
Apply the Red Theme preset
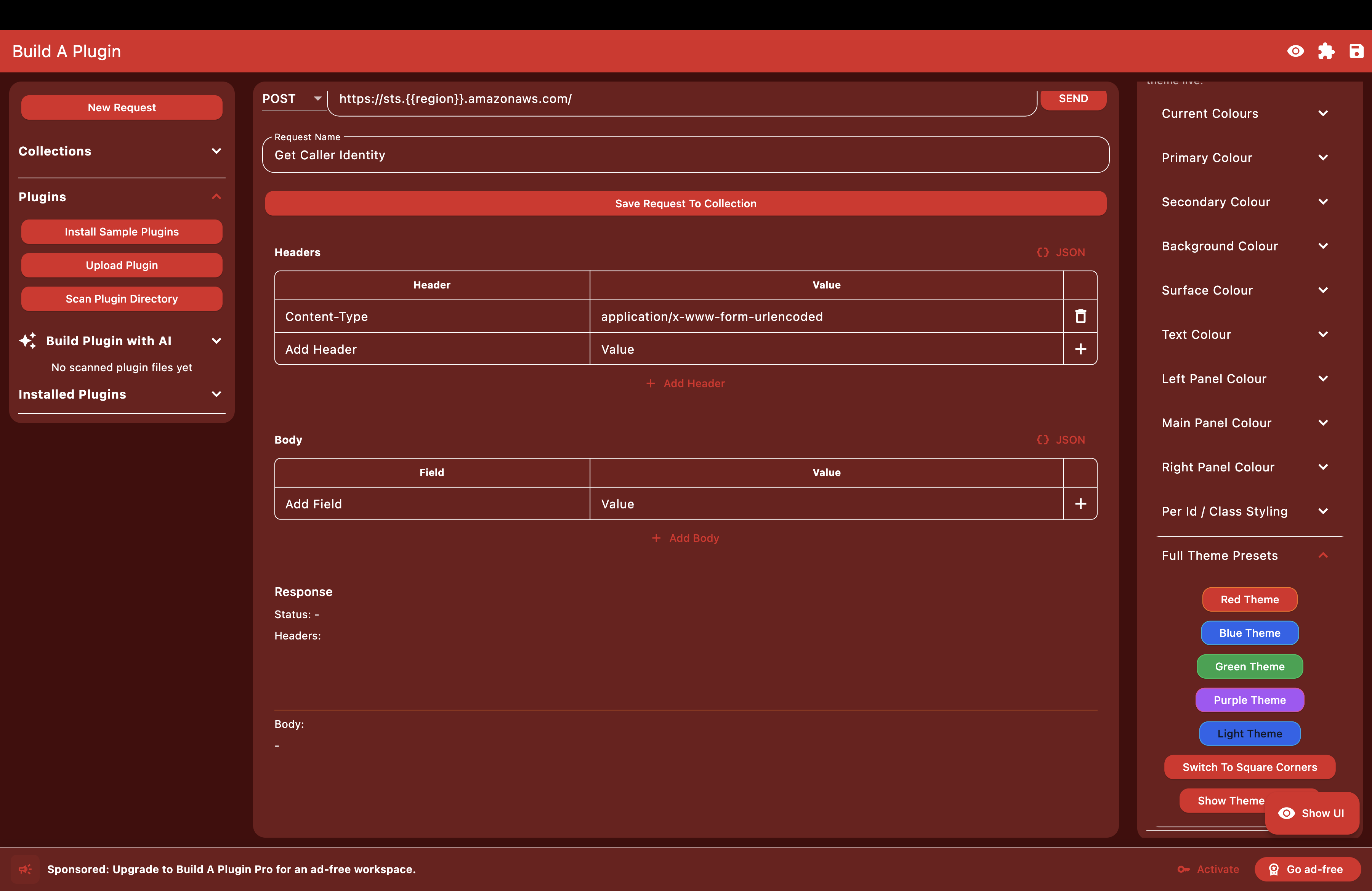coord(1250,599)
